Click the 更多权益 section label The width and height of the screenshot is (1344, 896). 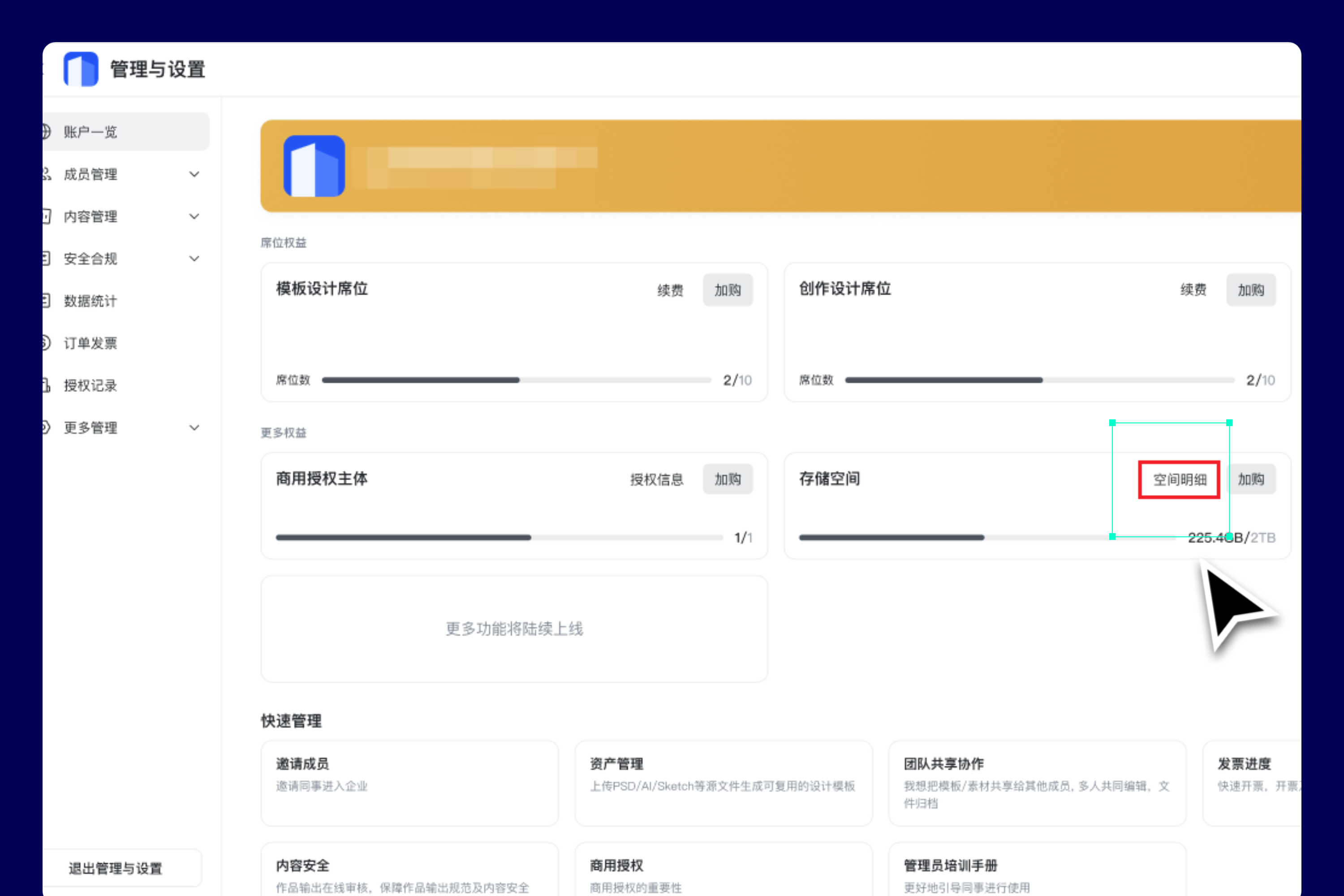pyautogui.click(x=284, y=433)
